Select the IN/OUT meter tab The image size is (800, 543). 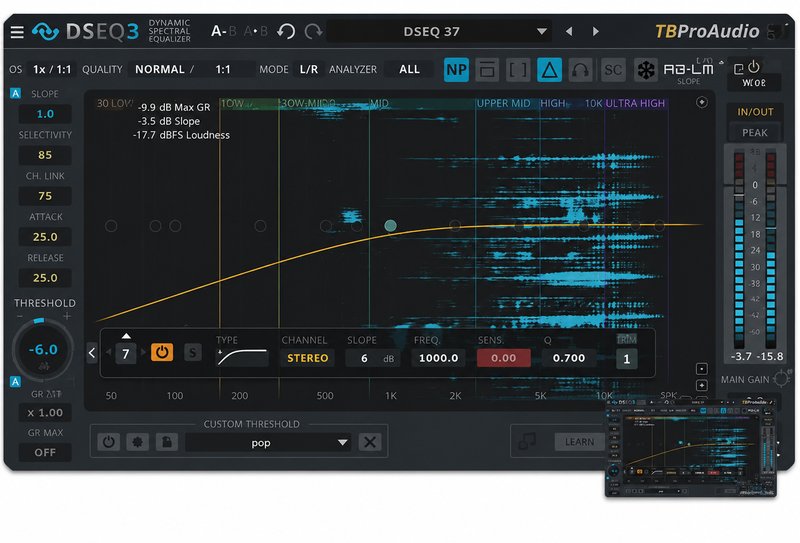(755, 112)
